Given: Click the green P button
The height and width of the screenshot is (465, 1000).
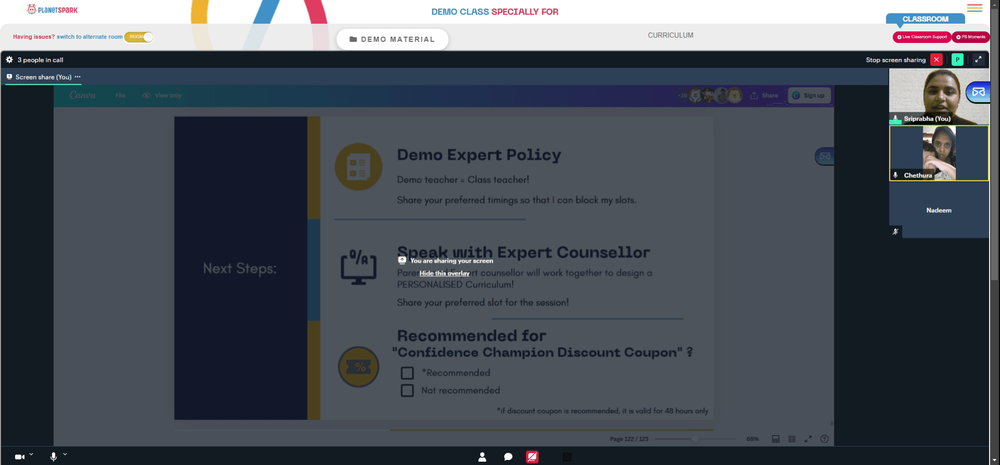Looking at the screenshot, I should pyautogui.click(x=957, y=59).
